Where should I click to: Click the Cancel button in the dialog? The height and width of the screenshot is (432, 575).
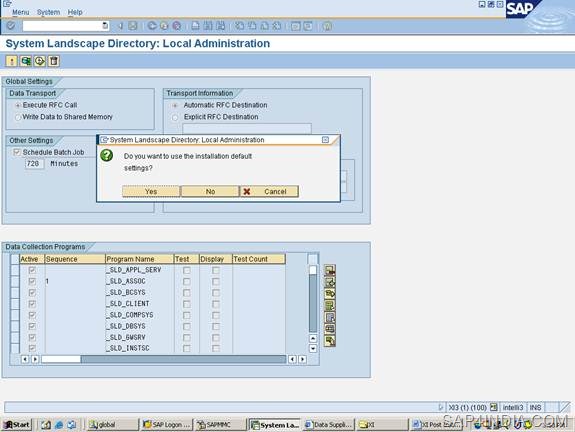pos(270,191)
